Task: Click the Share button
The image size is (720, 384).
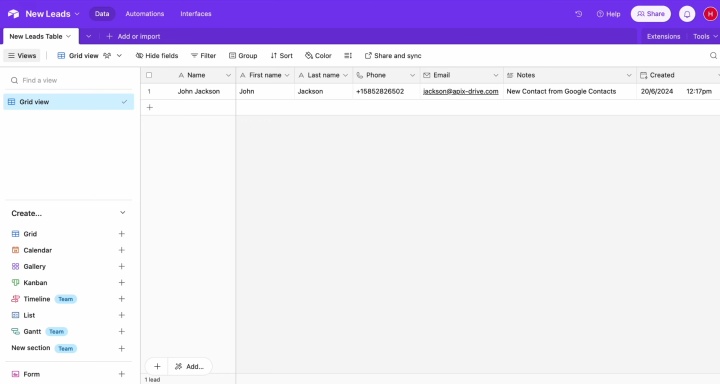Action: [651, 14]
